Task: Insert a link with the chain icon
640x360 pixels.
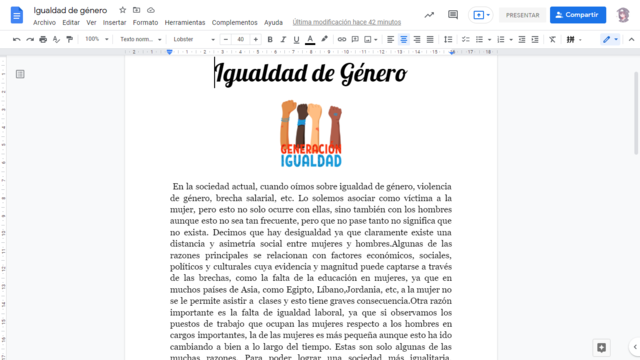Action: click(342, 39)
